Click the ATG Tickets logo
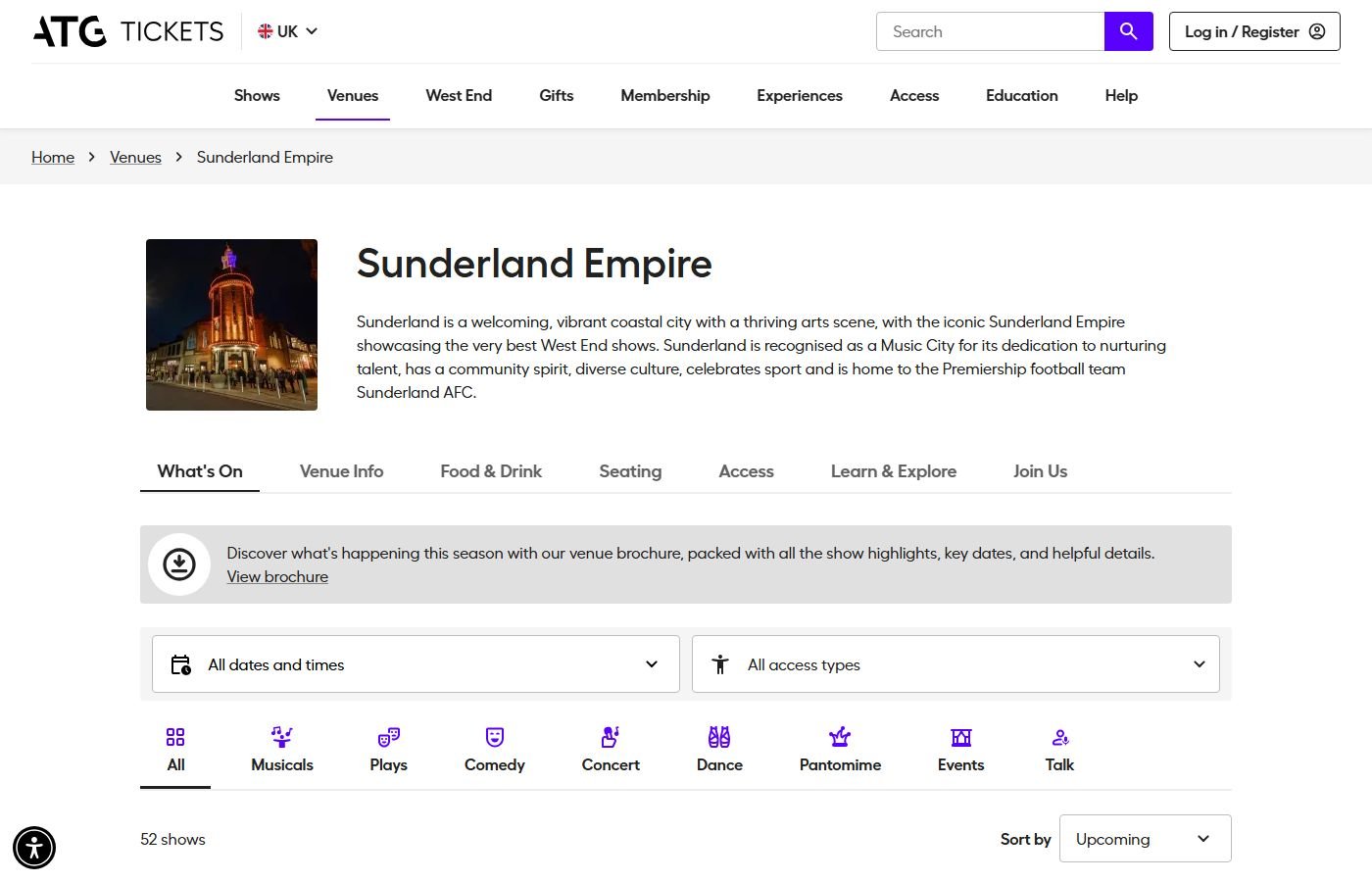 [128, 31]
